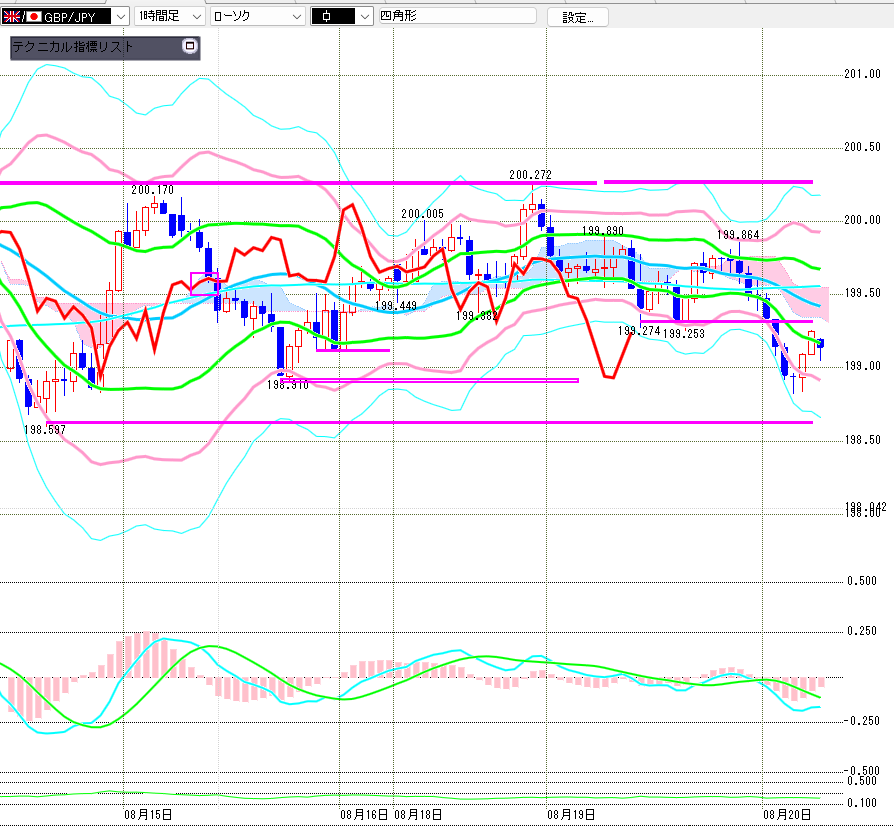Click the 199.253 price label

(x=684, y=334)
